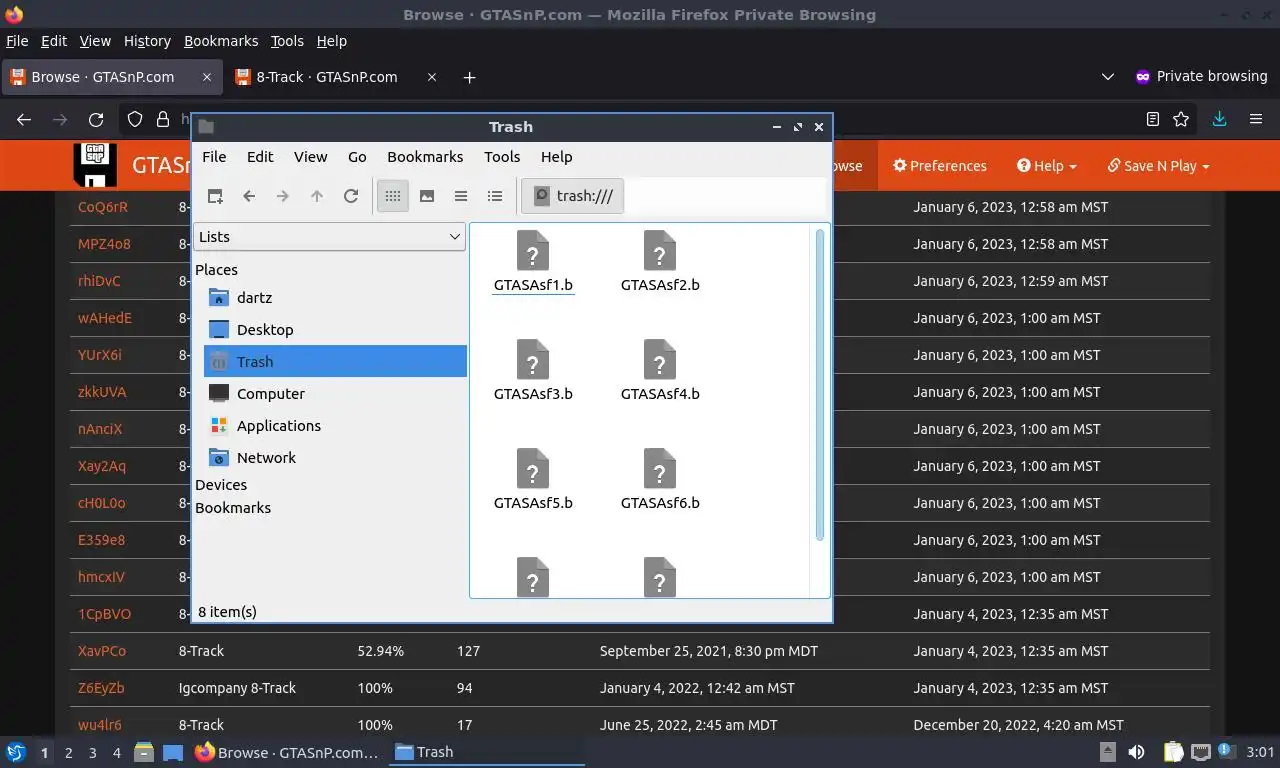Select the GTASAsf5.b file icon

pos(533,469)
